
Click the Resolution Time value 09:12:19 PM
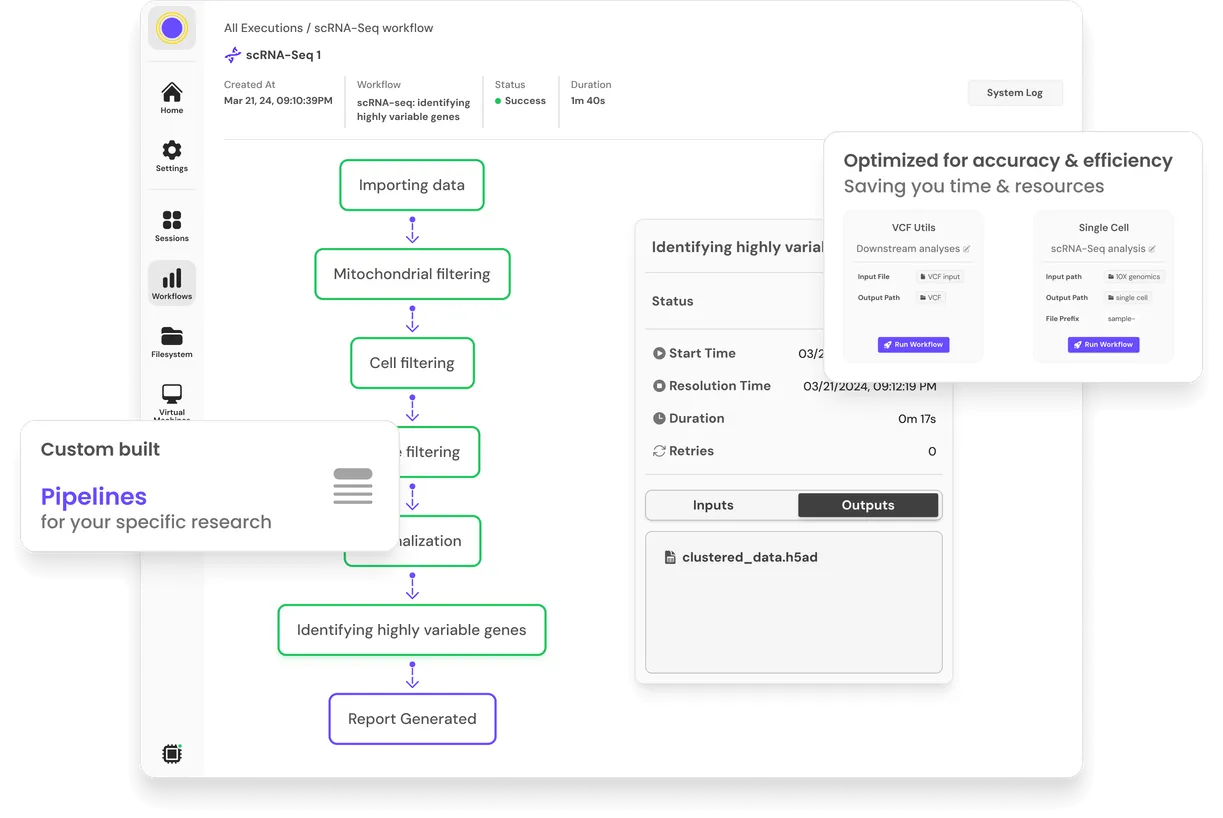[870, 386]
